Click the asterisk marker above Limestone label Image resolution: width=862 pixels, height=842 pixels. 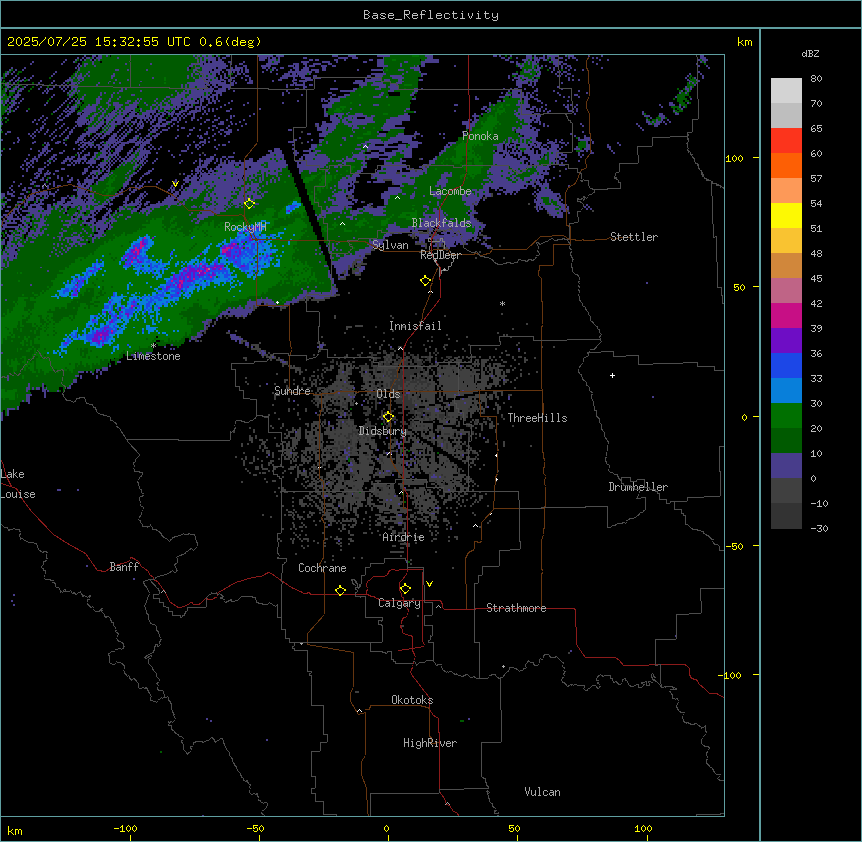153,346
